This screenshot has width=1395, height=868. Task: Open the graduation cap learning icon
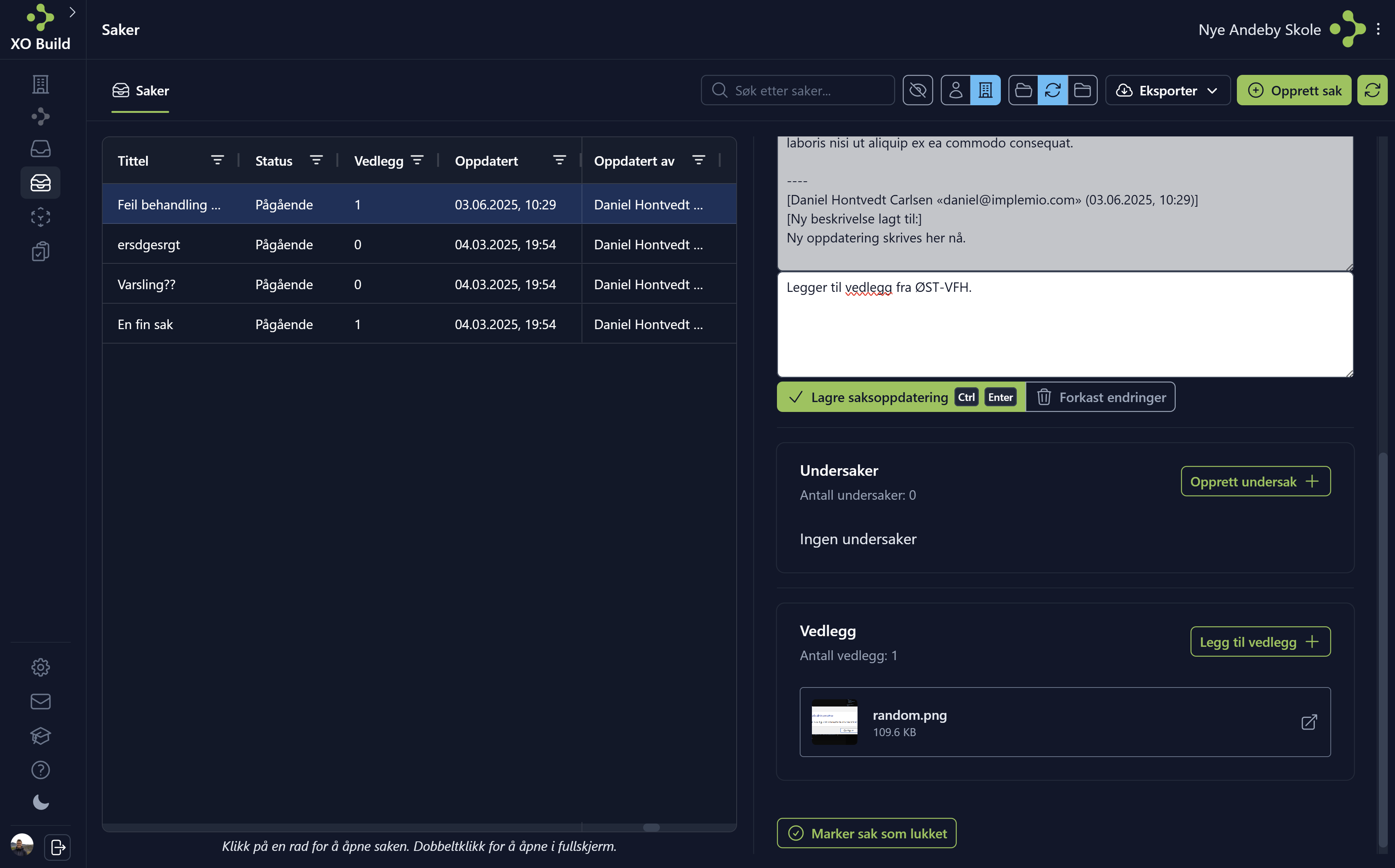tap(40, 736)
